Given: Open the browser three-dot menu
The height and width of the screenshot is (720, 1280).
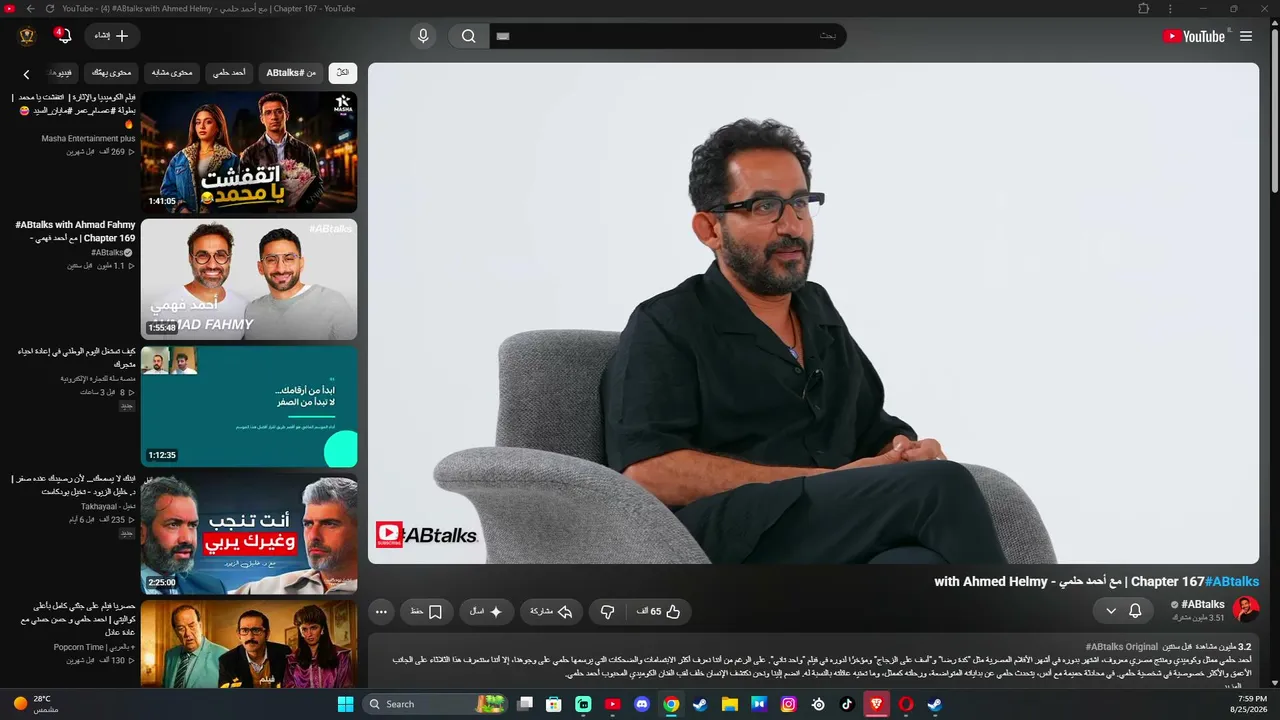Looking at the screenshot, I should 1170,9.
